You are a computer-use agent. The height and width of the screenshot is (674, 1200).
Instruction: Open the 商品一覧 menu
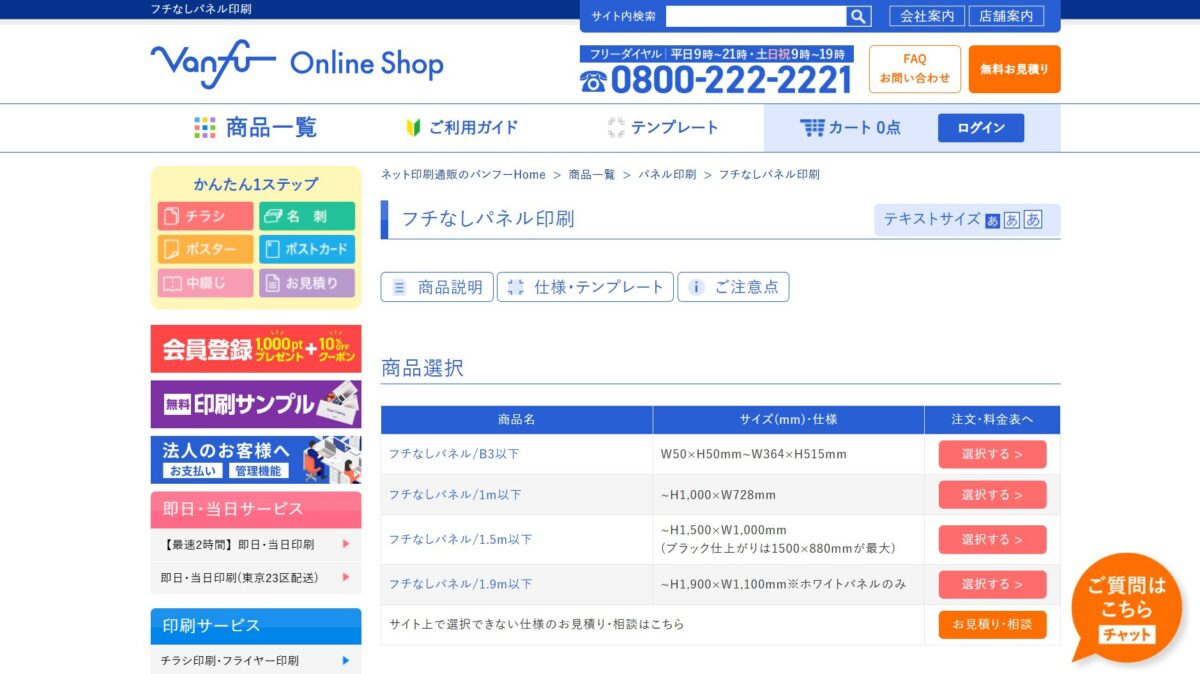(x=256, y=128)
